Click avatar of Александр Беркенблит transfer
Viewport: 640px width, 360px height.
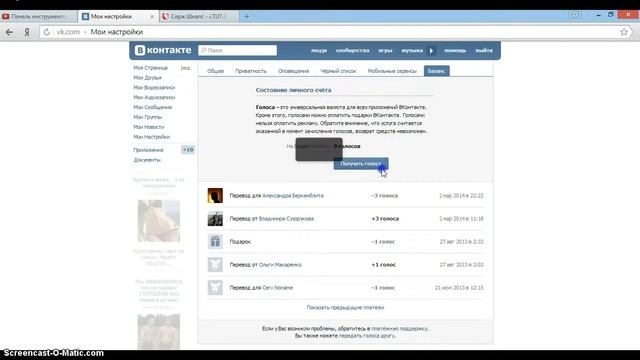215,196
